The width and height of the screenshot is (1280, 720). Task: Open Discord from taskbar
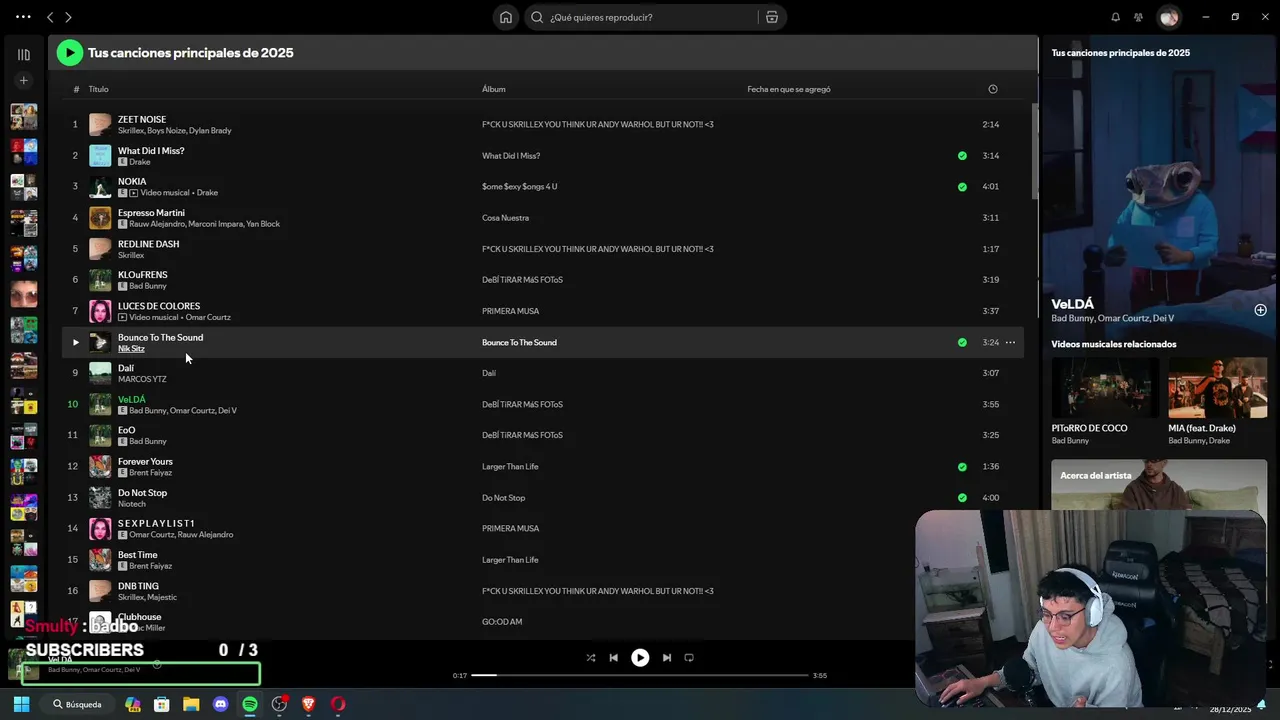(x=220, y=704)
